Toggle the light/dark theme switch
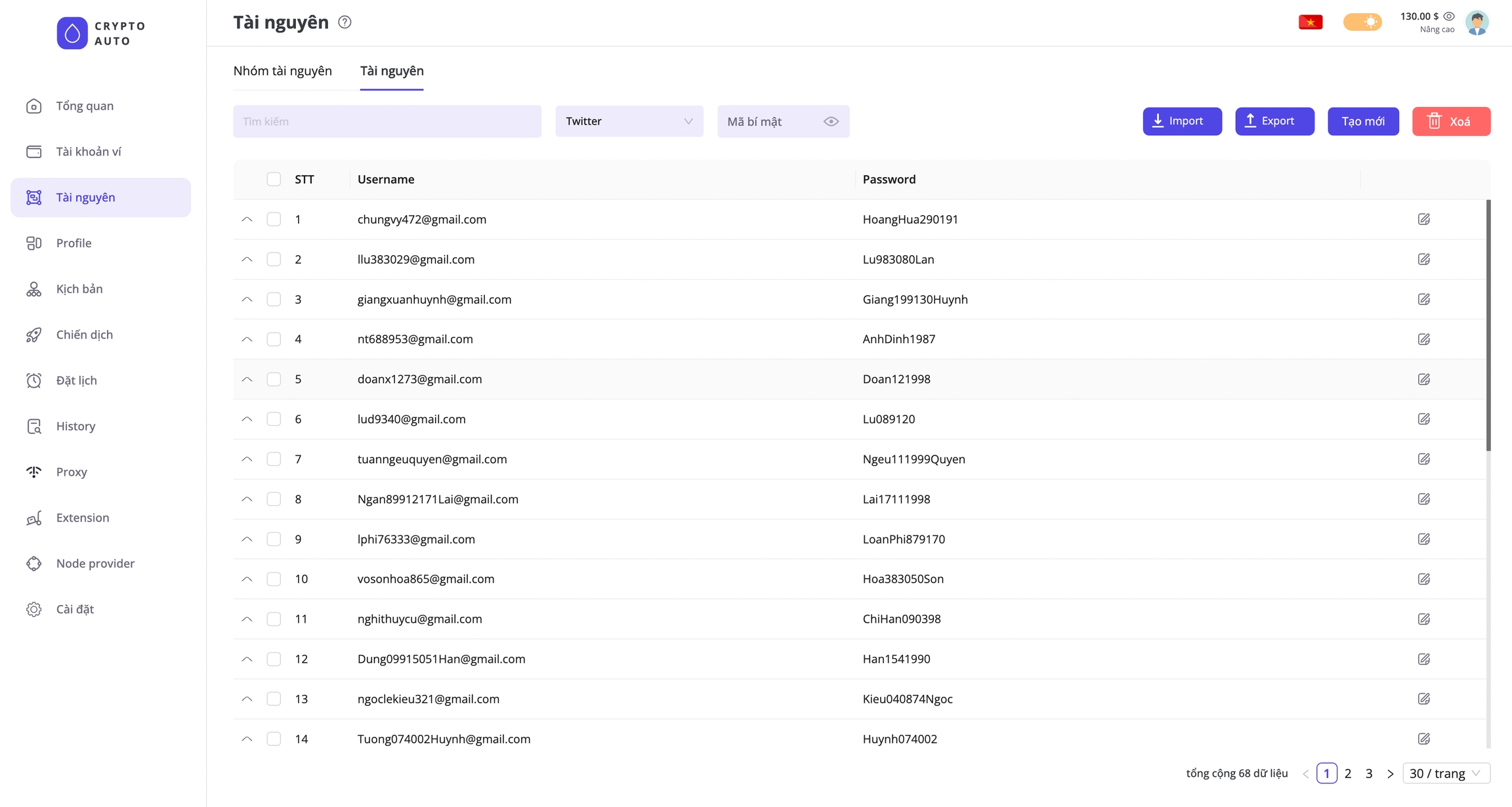The image size is (1512, 807). click(1362, 22)
